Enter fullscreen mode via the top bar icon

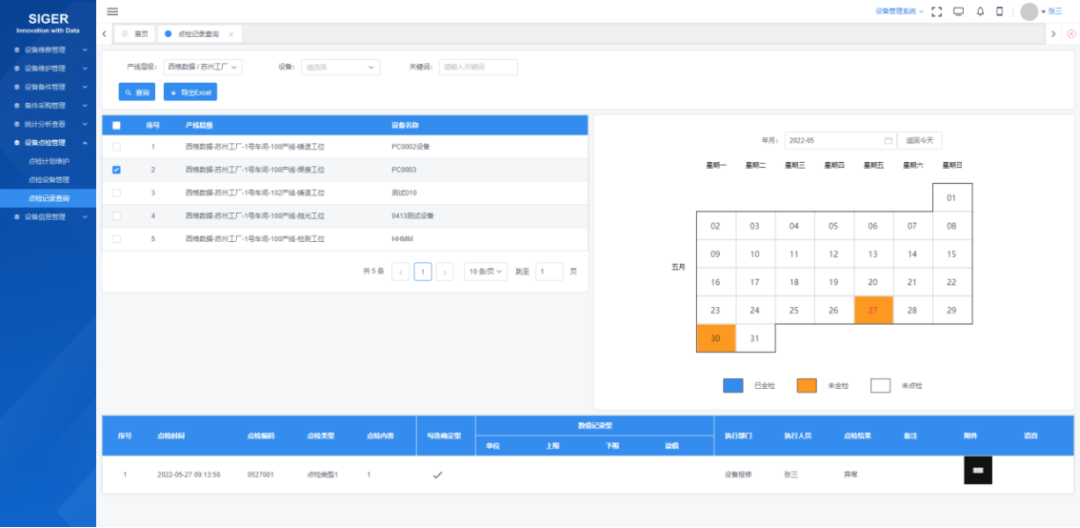[937, 11]
